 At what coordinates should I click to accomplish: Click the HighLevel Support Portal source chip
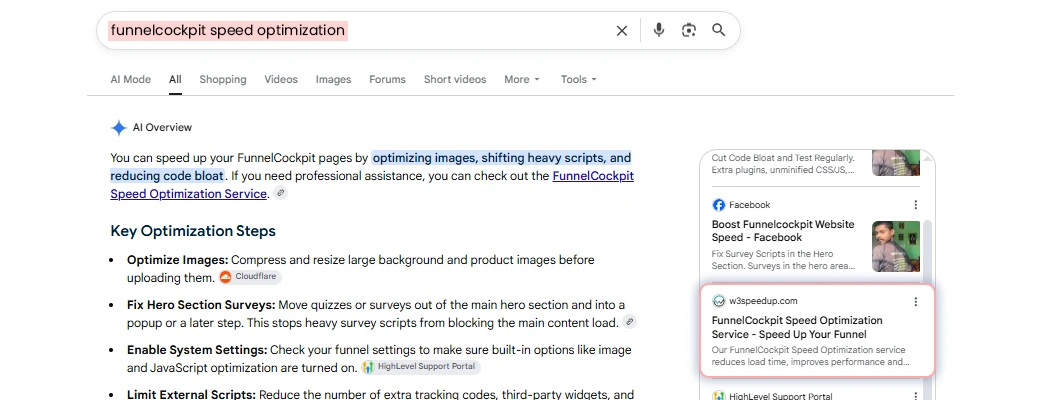pos(421,367)
